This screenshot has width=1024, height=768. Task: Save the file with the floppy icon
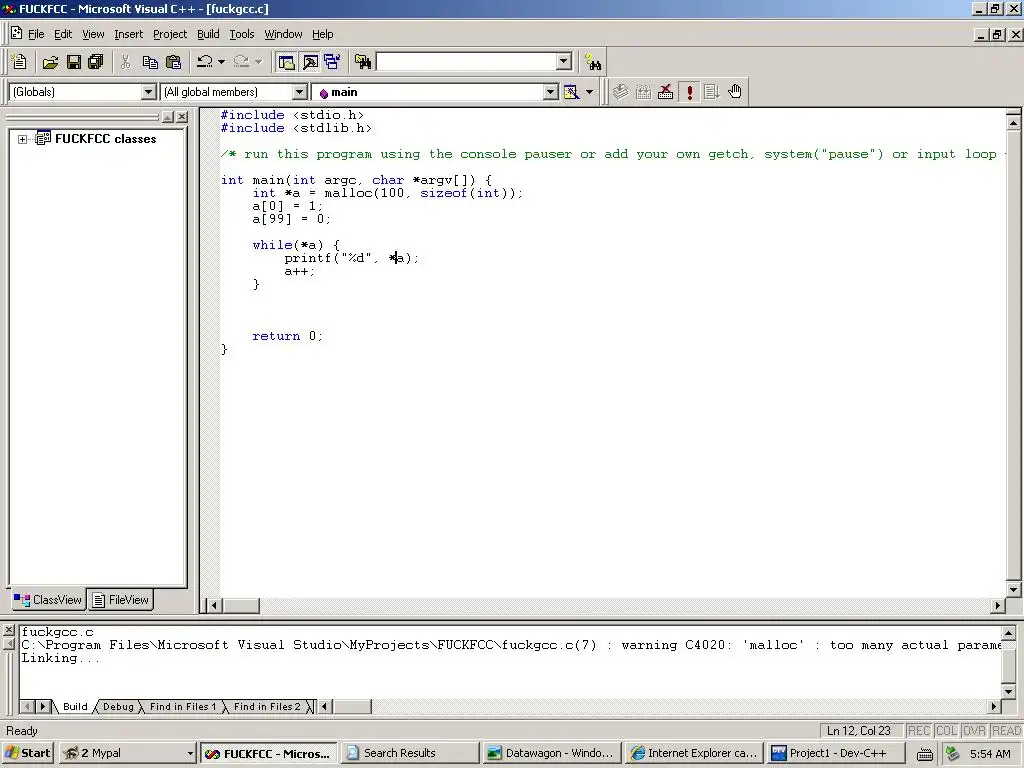74,62
